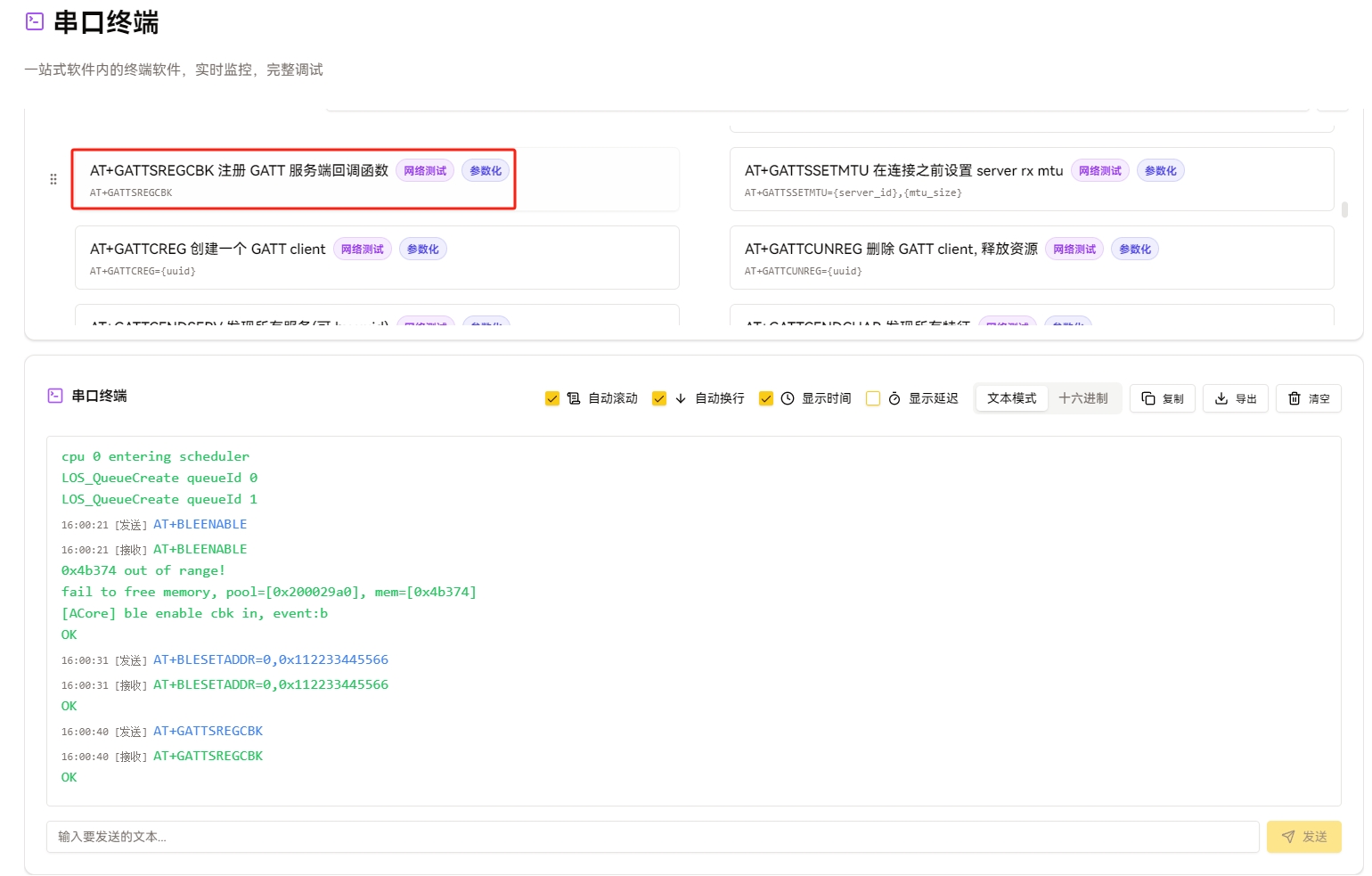Click the terminal icon beside the 串口终端 page title
Screen dimensions: 1372x876
[35, 21]
